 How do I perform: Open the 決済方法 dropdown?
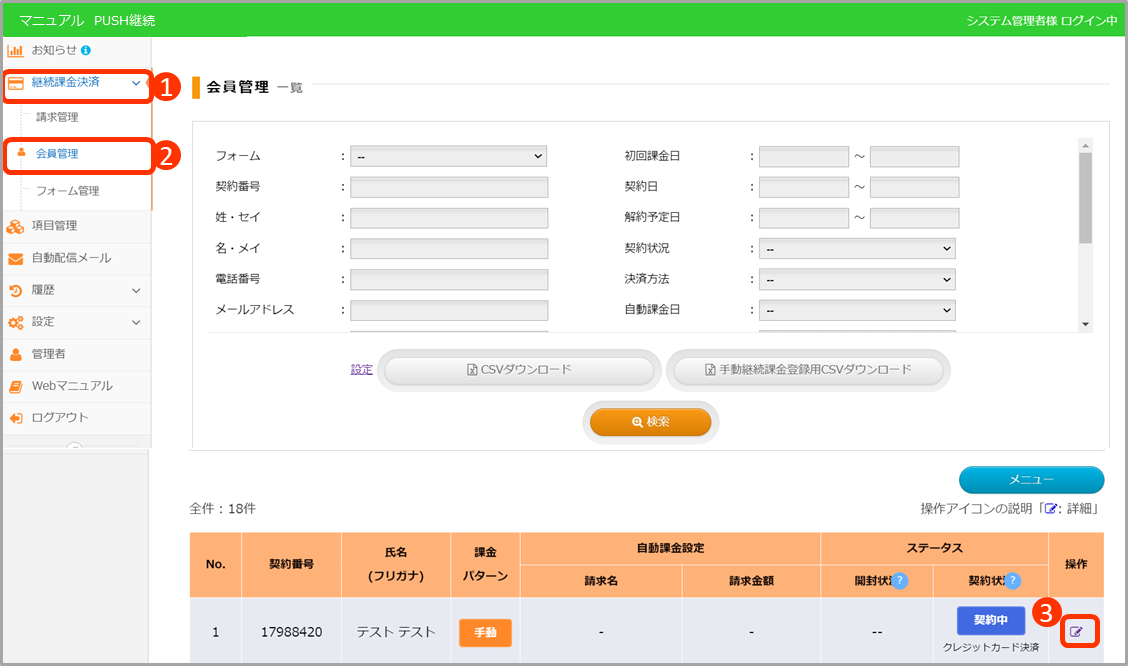857,280
